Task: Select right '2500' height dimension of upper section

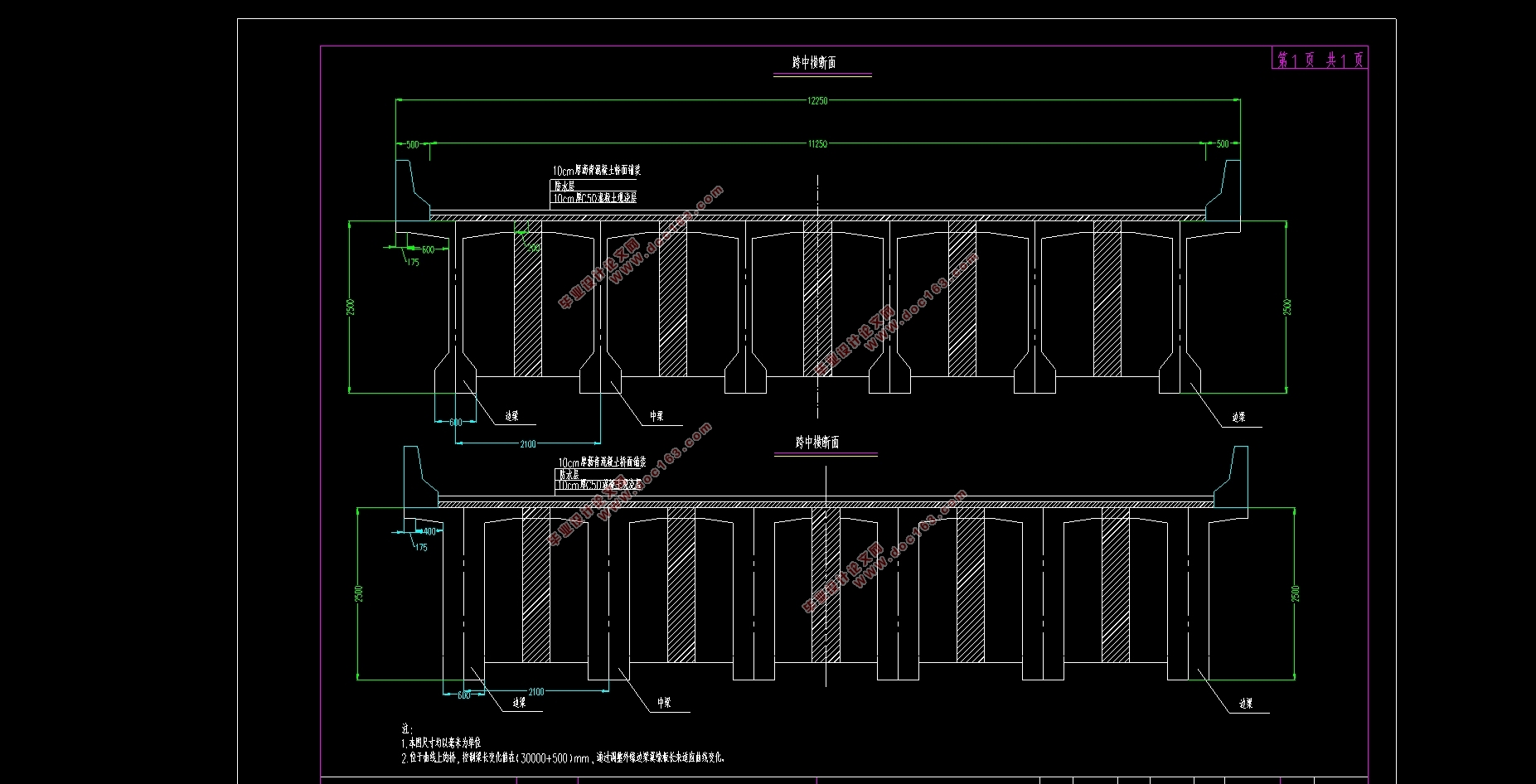Action: tap(1287, 307)
